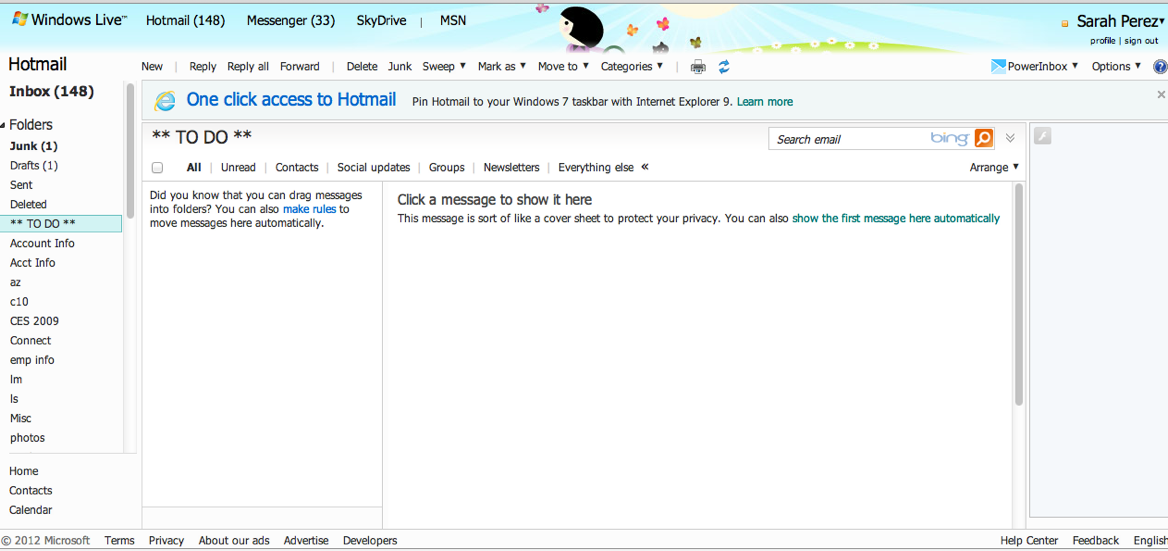Expand search options double chevron

coord(1010,138)
